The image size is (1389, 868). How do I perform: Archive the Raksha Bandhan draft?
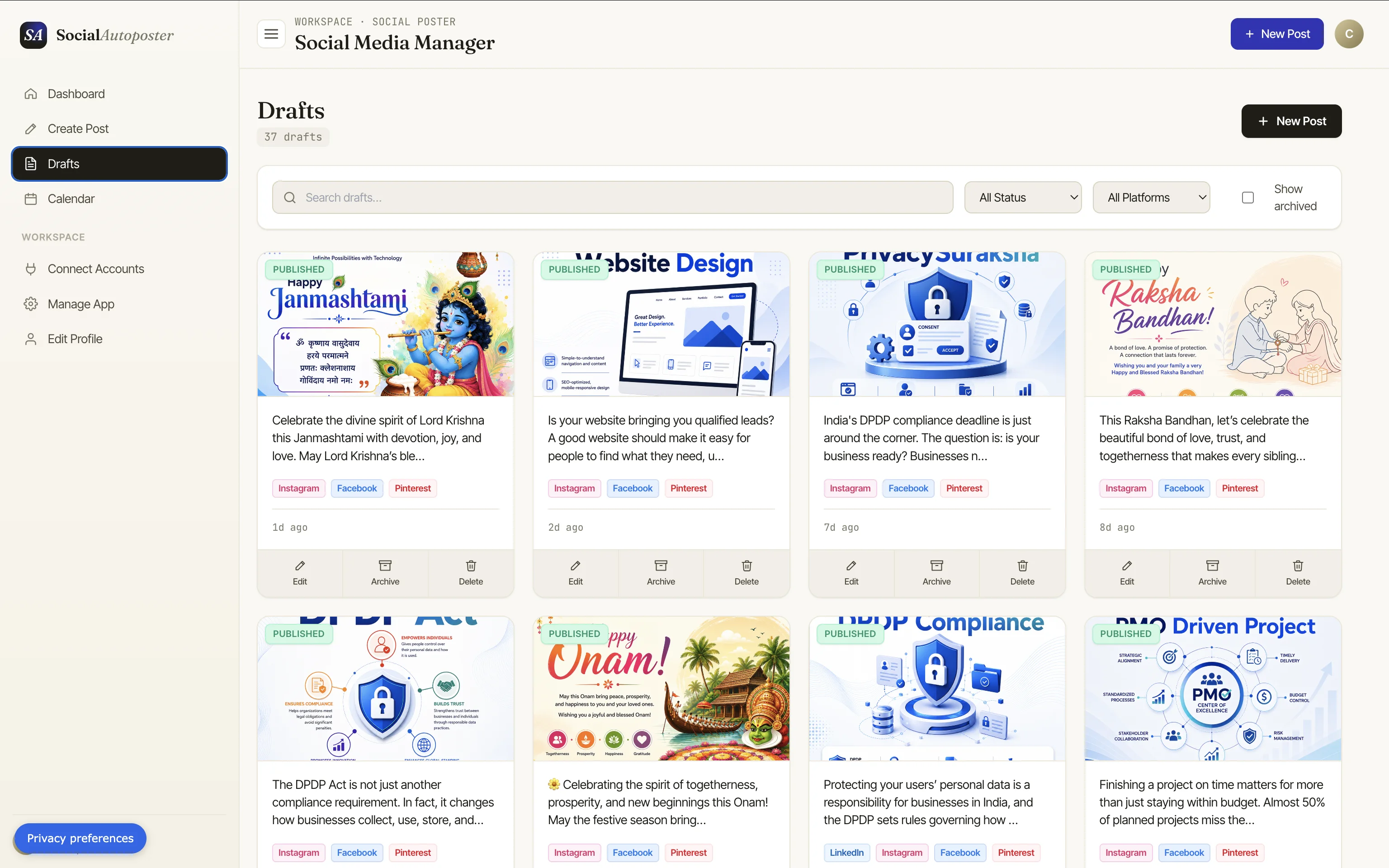[x=1212, y=573]
